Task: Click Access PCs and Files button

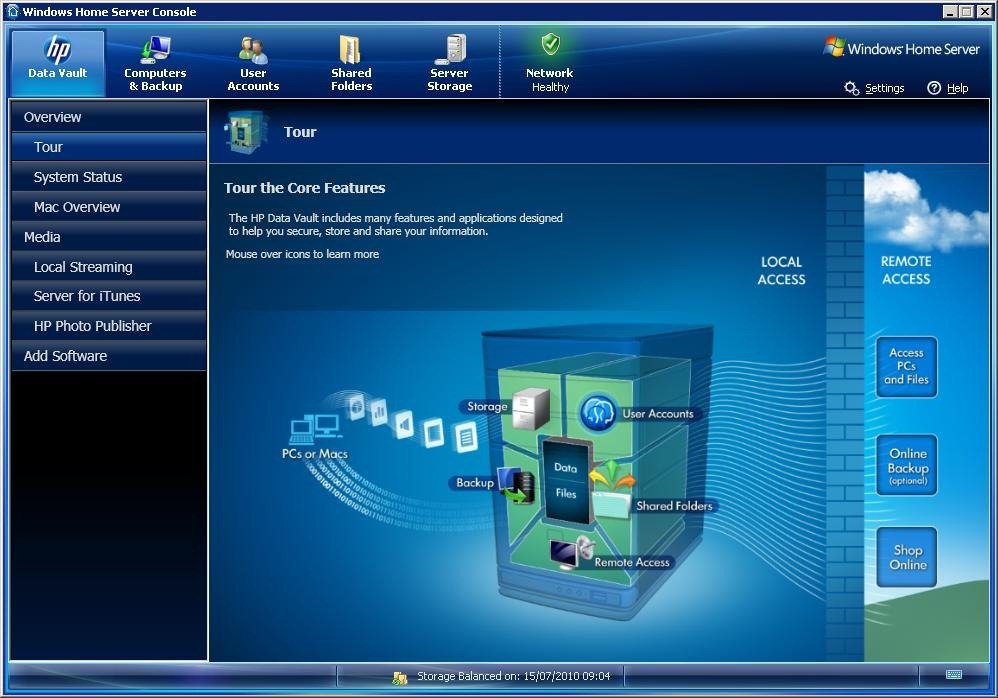Action: pyautogui.click(x=906, y=366)
